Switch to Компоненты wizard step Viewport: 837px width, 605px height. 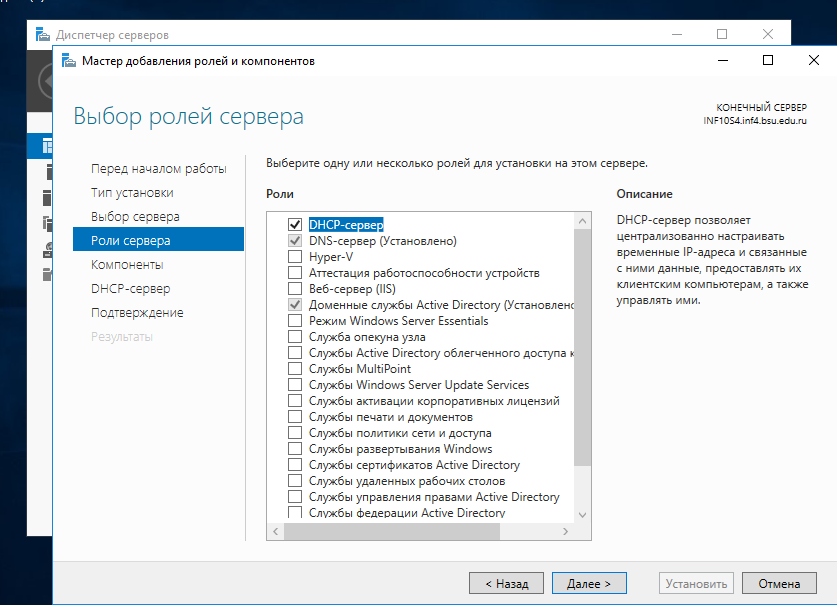(127, 265)
